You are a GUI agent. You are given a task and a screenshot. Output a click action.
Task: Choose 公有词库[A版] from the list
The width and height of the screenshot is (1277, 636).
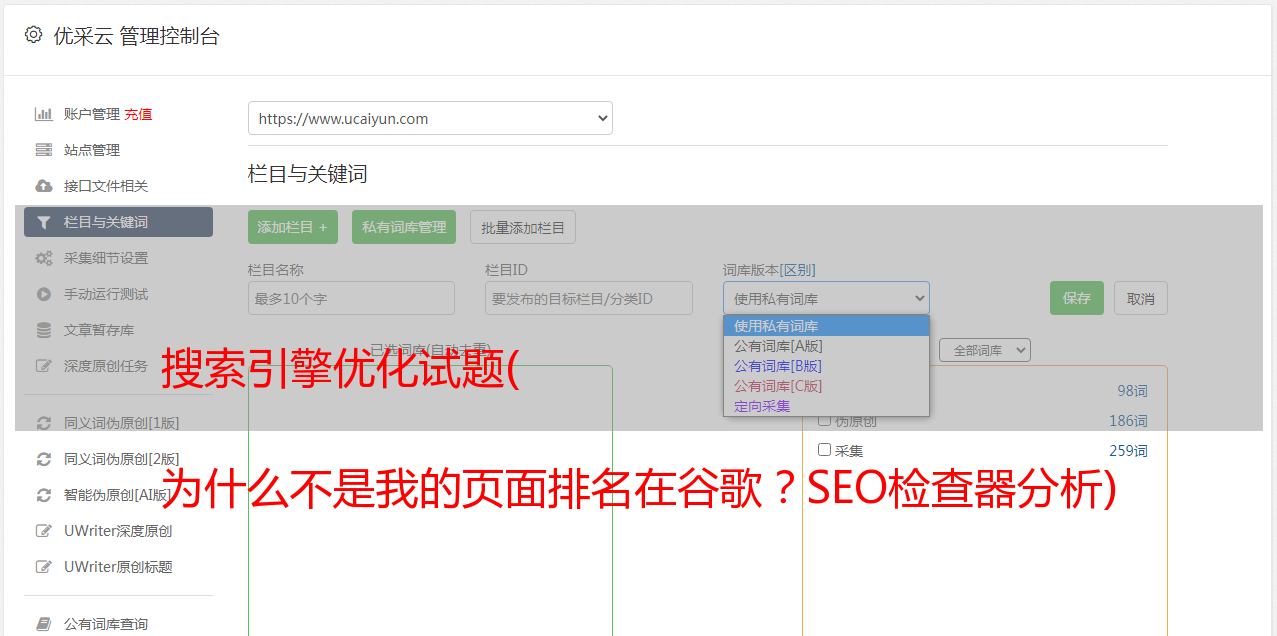(826, 346)
